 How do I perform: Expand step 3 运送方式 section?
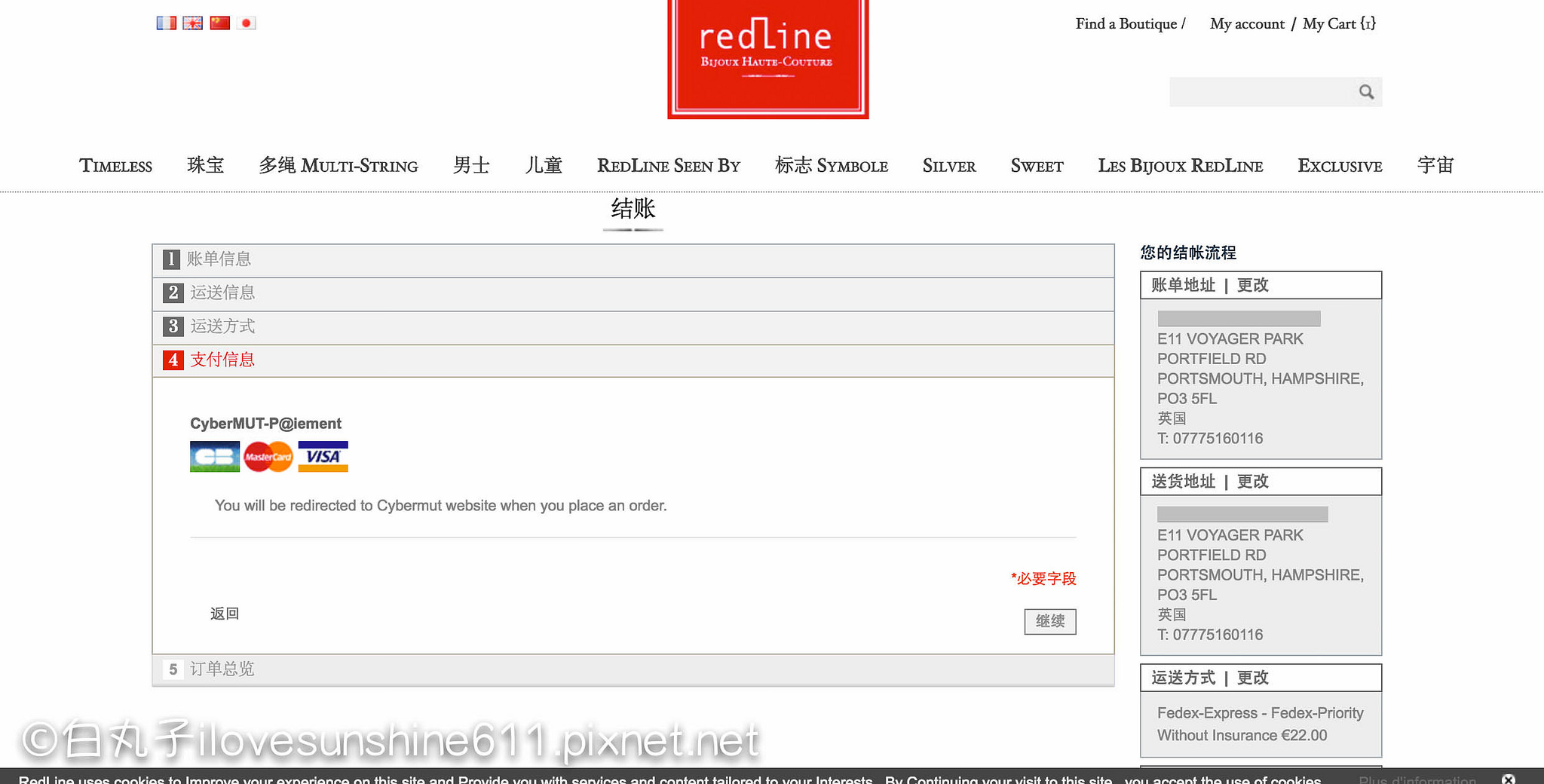click(x=222, y=326)
